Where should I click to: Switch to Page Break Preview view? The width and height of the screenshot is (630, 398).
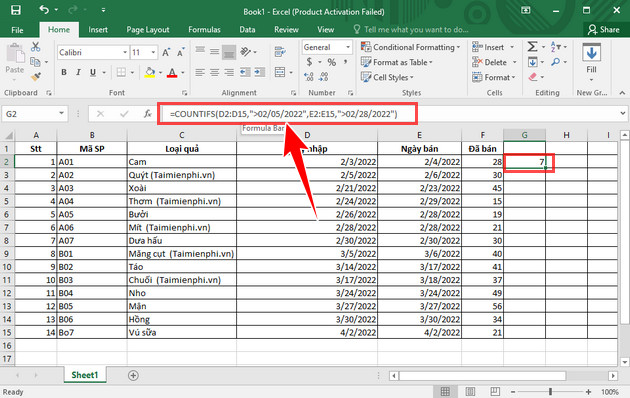(x=495, y=391)
